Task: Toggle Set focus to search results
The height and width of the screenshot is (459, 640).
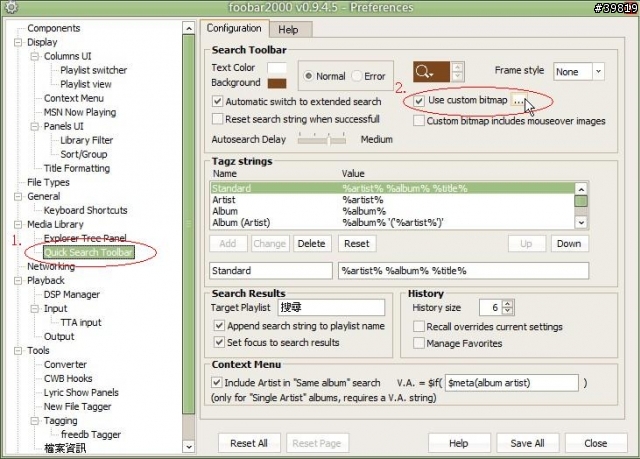Action: (219, 342)
